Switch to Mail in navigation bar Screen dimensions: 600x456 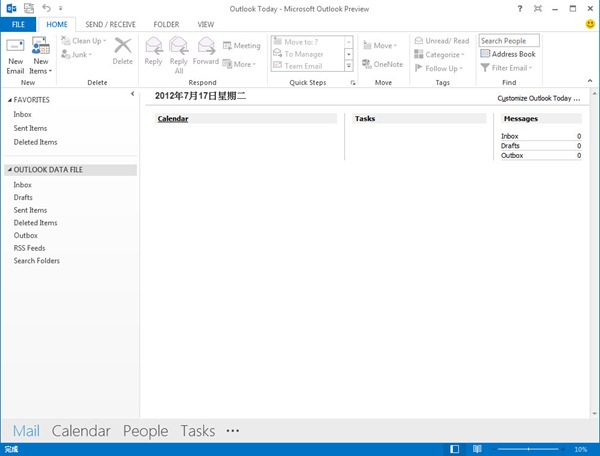point(26,431)
